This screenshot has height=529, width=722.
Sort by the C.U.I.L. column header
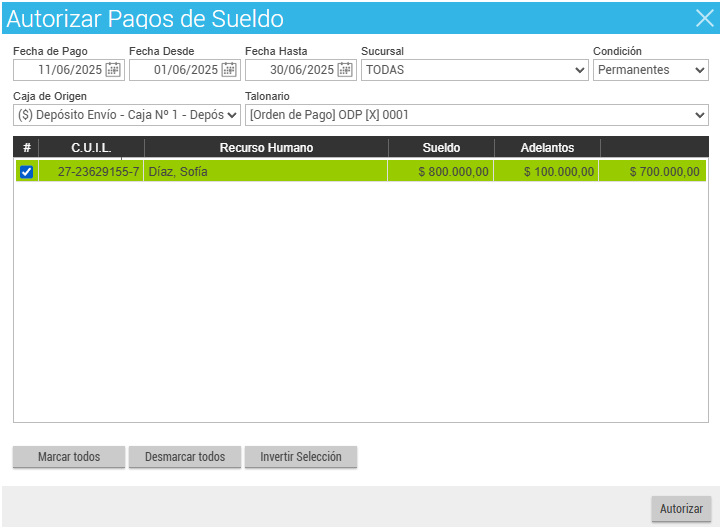pyautogui.click(x=91, y=148)
